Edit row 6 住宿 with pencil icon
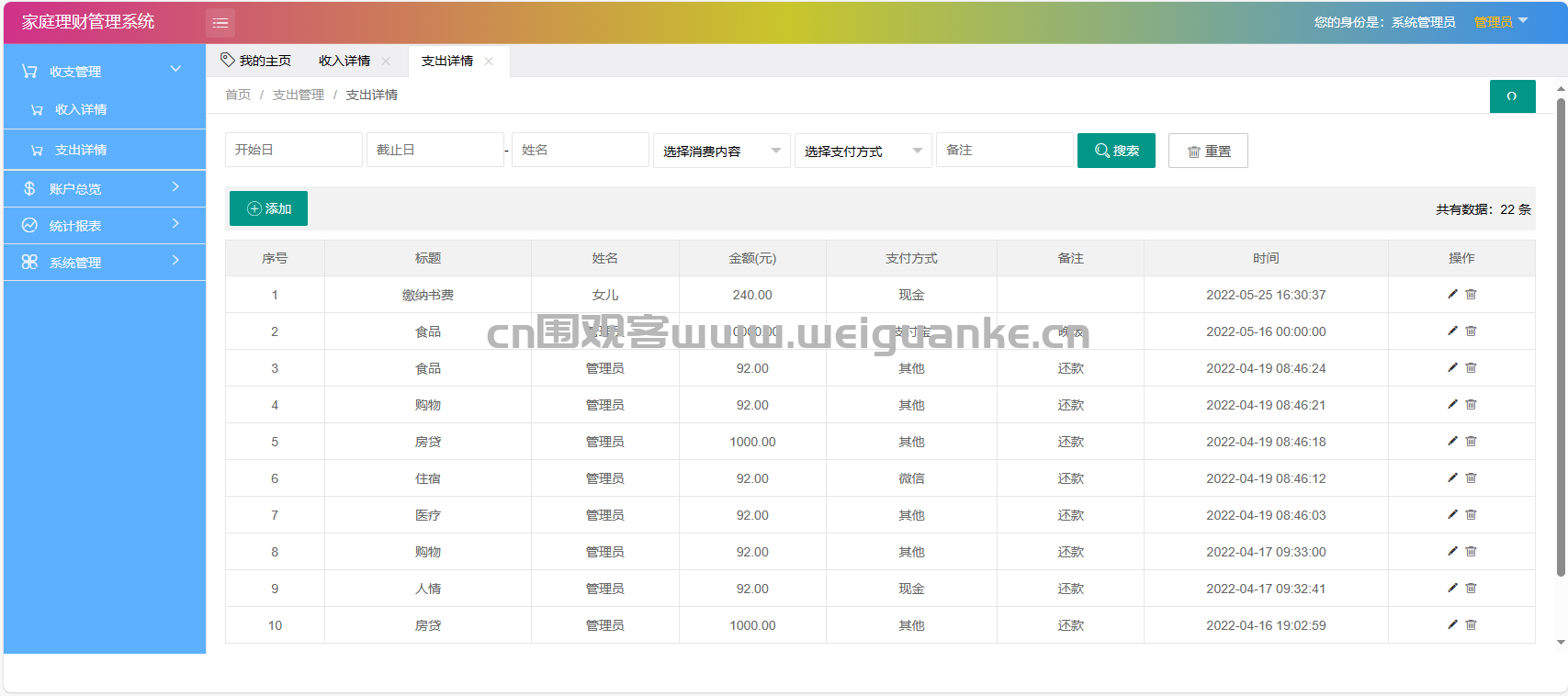1568x696 pixels. point(1452,477)
